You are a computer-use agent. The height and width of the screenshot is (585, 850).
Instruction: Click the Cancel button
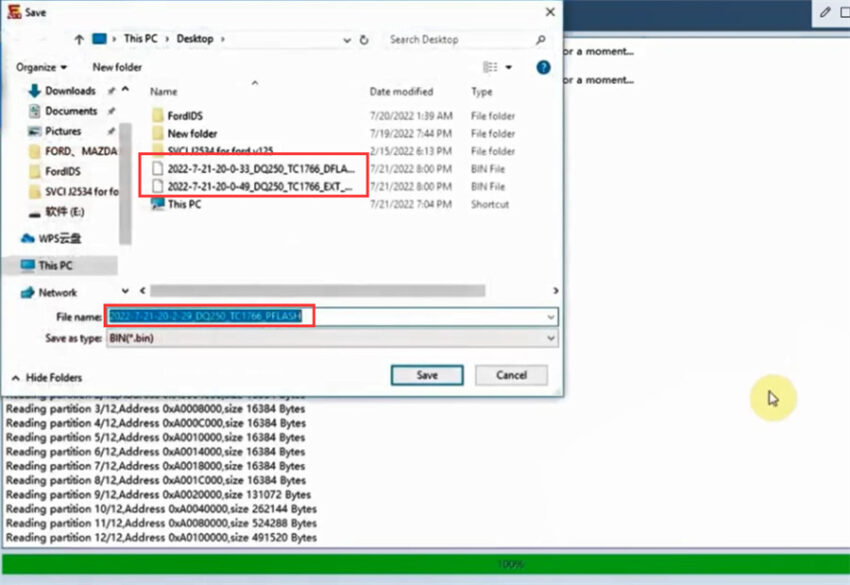(510, 375)
